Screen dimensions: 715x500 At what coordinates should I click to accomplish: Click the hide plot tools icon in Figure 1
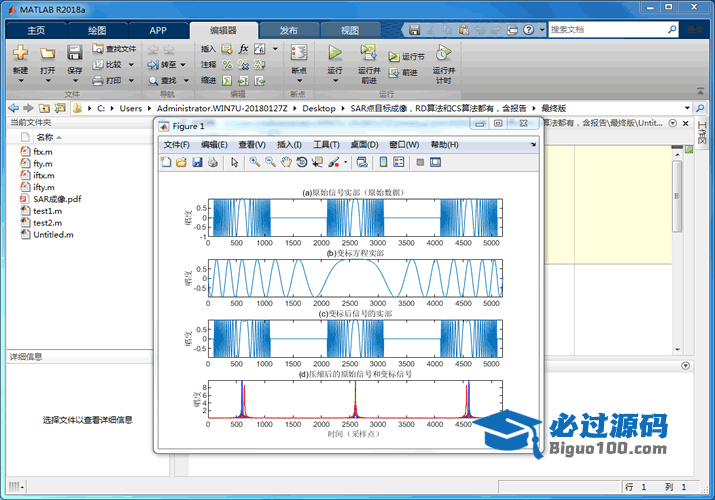[x=420, y=162]
